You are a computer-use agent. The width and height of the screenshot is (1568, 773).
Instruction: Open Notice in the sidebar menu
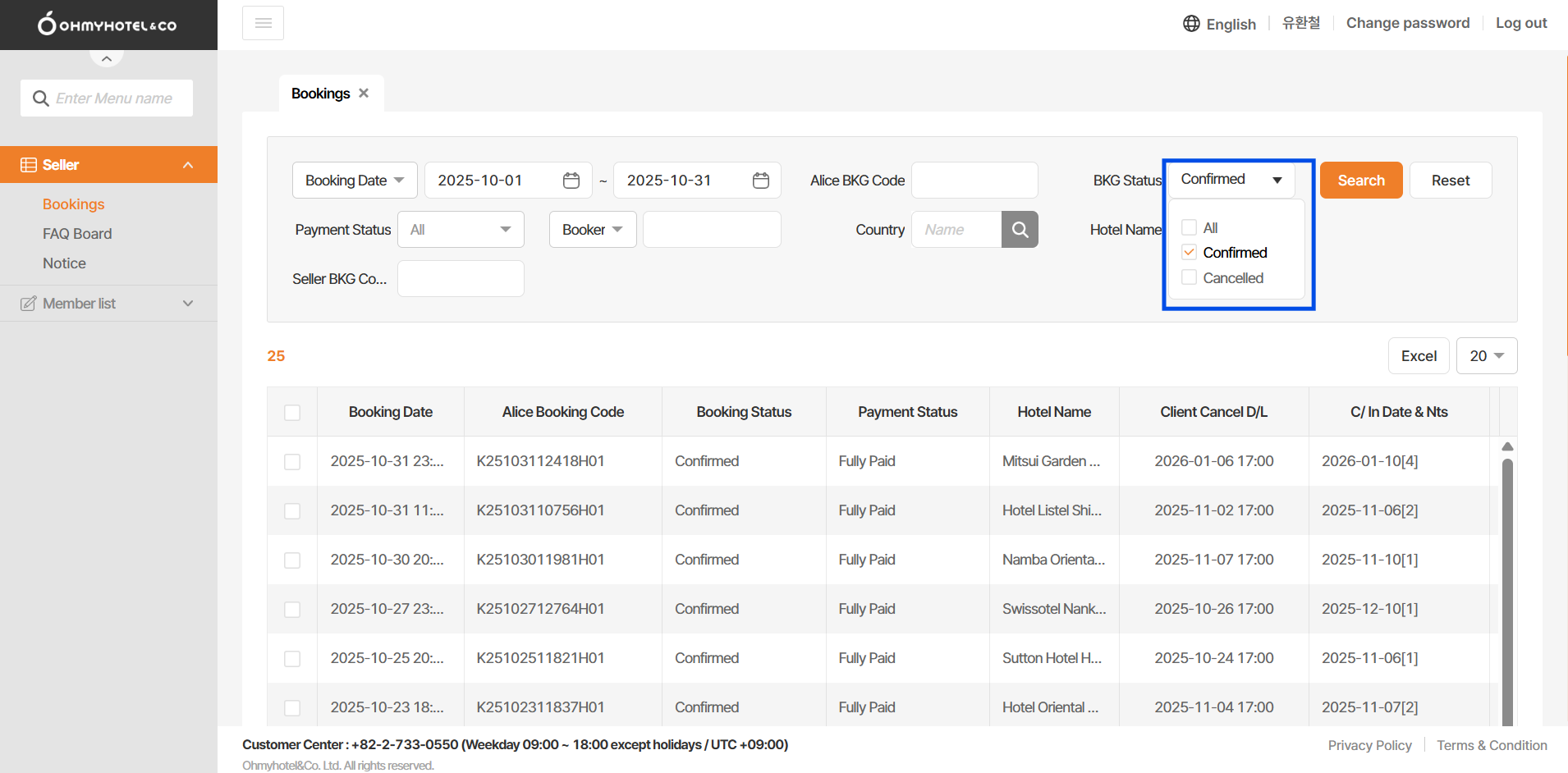[64, 263]
